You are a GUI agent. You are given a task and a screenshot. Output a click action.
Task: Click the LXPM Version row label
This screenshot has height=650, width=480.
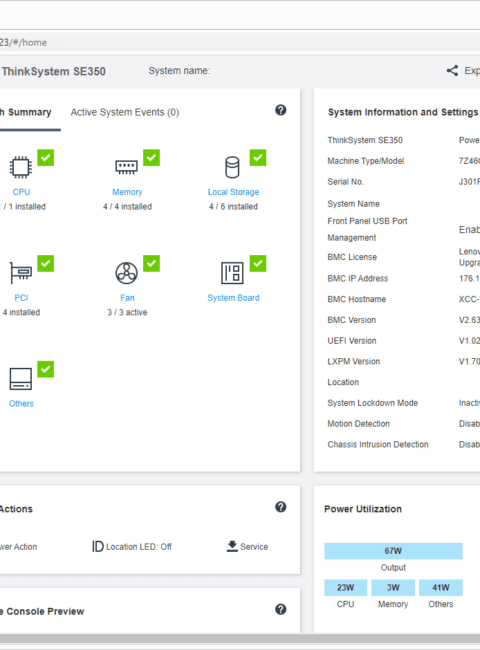coord(354,361)
